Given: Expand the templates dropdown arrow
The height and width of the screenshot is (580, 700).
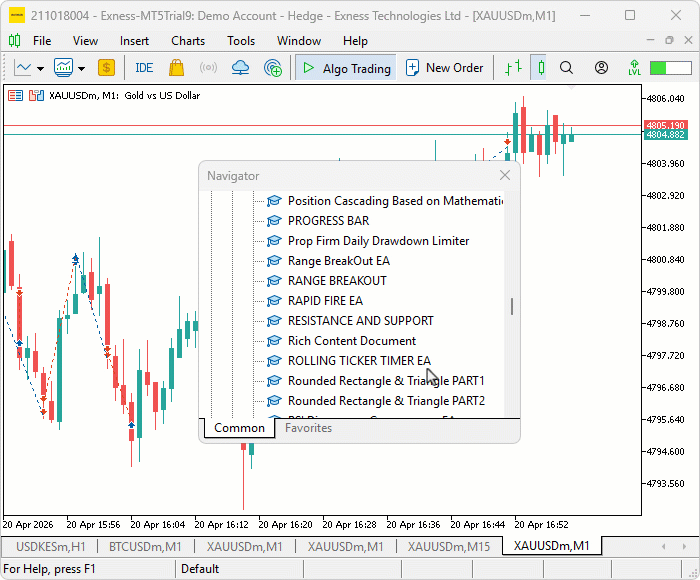Looking at the screenshot, I should [81, 68].
